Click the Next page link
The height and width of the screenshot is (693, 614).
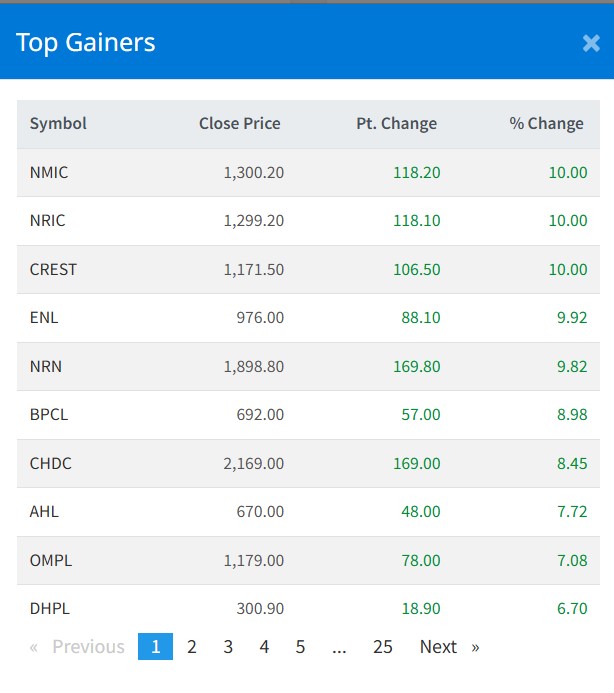tap(449, 647)
